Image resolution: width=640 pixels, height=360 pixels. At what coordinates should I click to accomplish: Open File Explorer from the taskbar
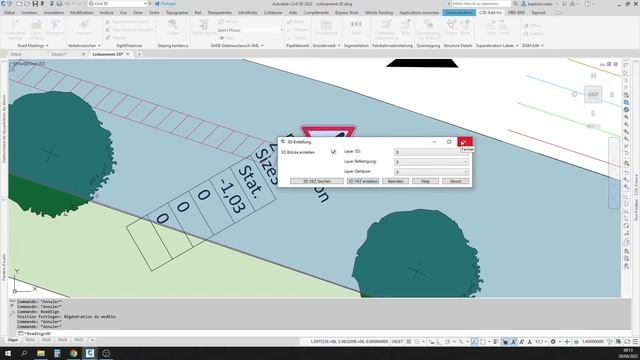tap(41, 353)
